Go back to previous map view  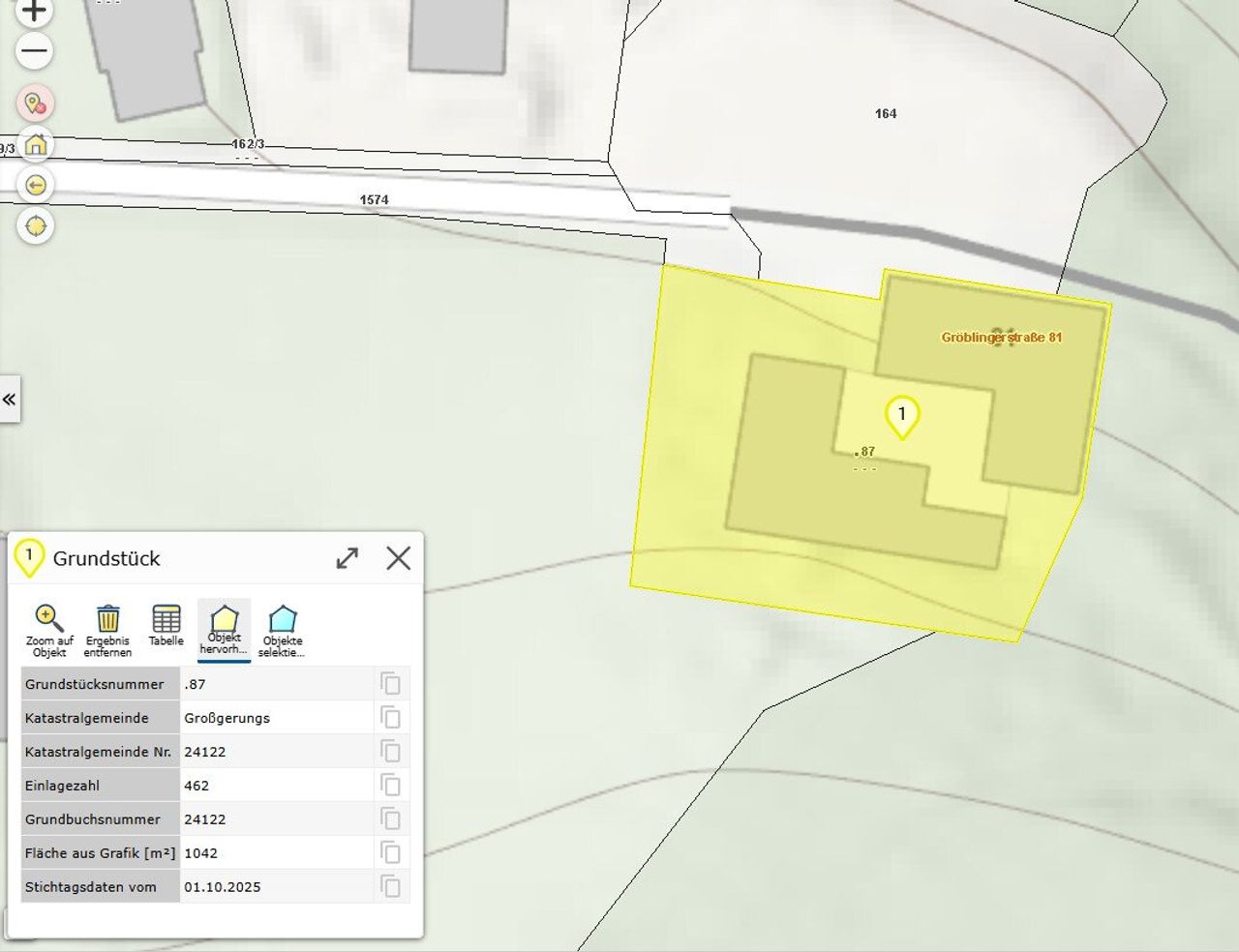(x=36, y=185)
